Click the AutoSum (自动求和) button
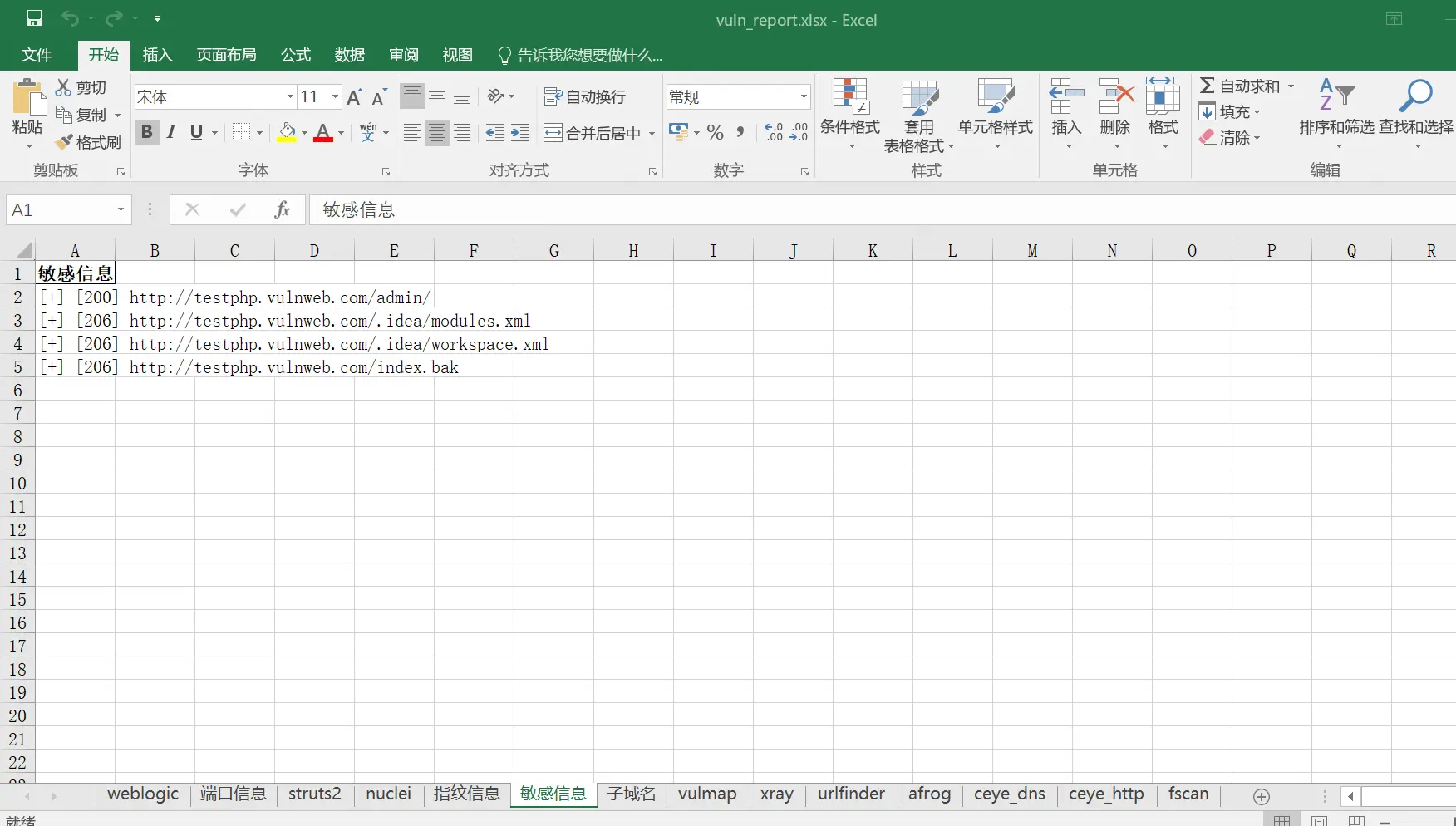 (1240, 86)
